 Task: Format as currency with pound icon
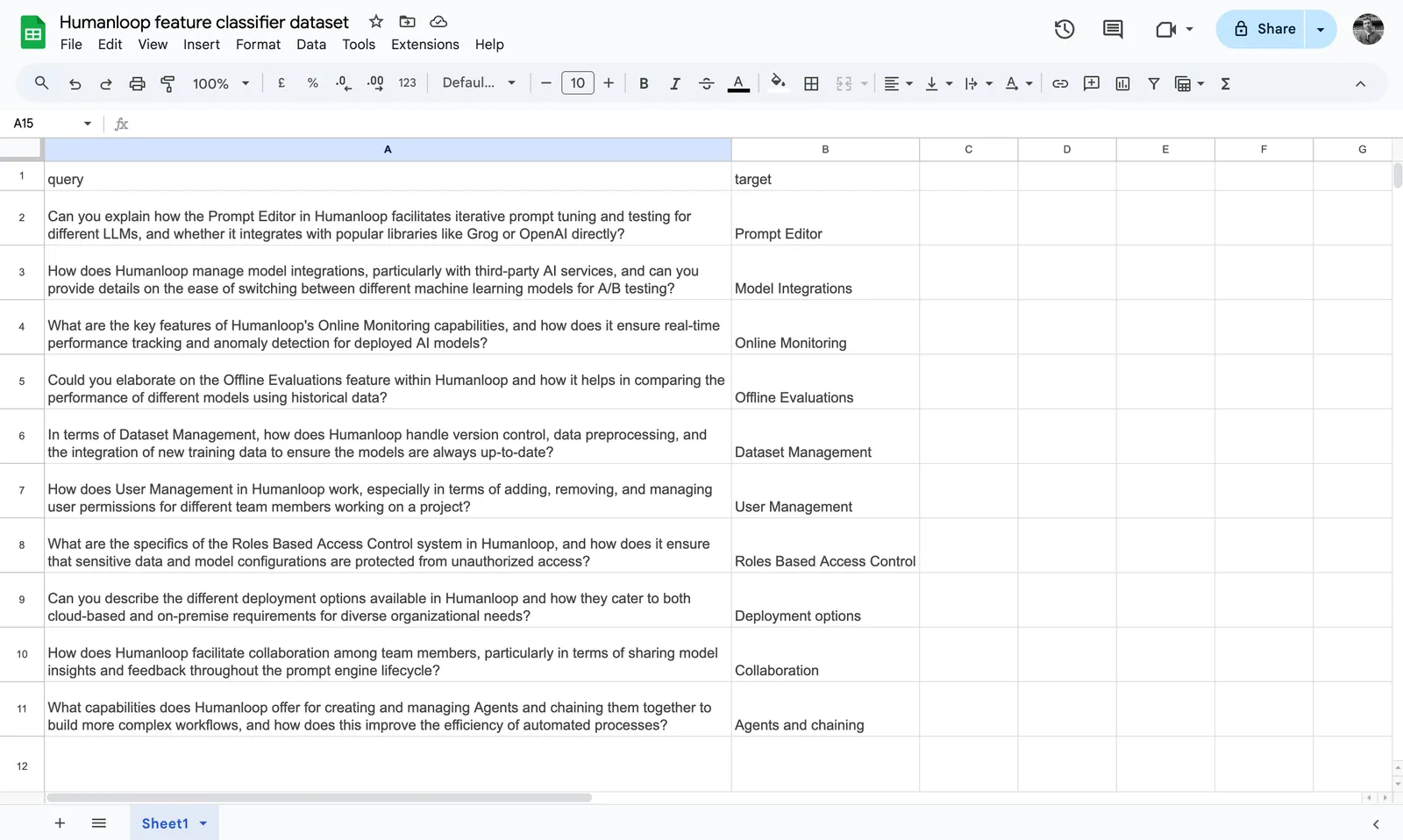281,83
